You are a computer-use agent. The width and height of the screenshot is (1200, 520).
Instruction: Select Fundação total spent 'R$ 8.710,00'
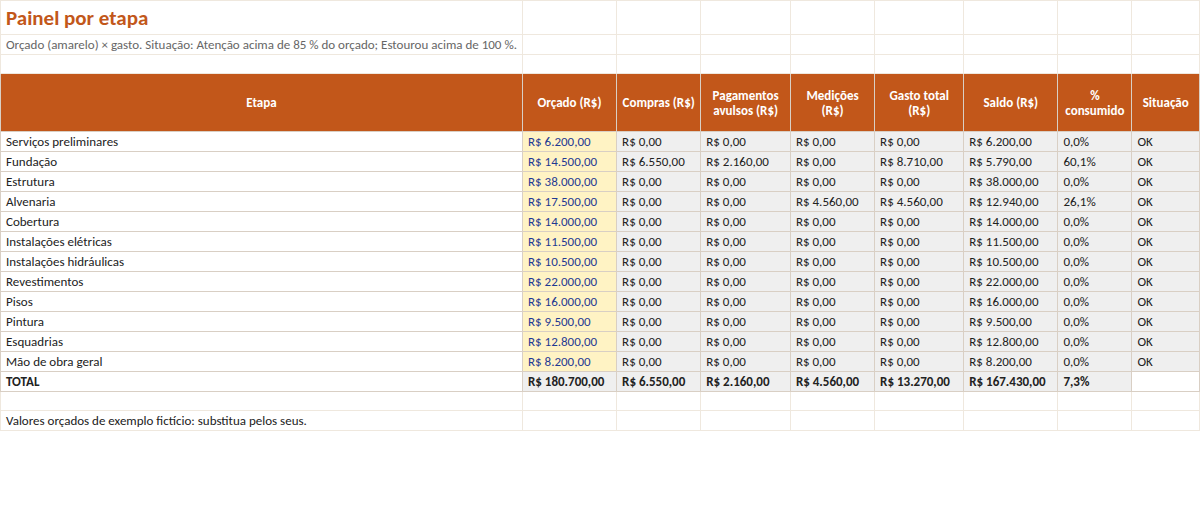click(919, 162)
